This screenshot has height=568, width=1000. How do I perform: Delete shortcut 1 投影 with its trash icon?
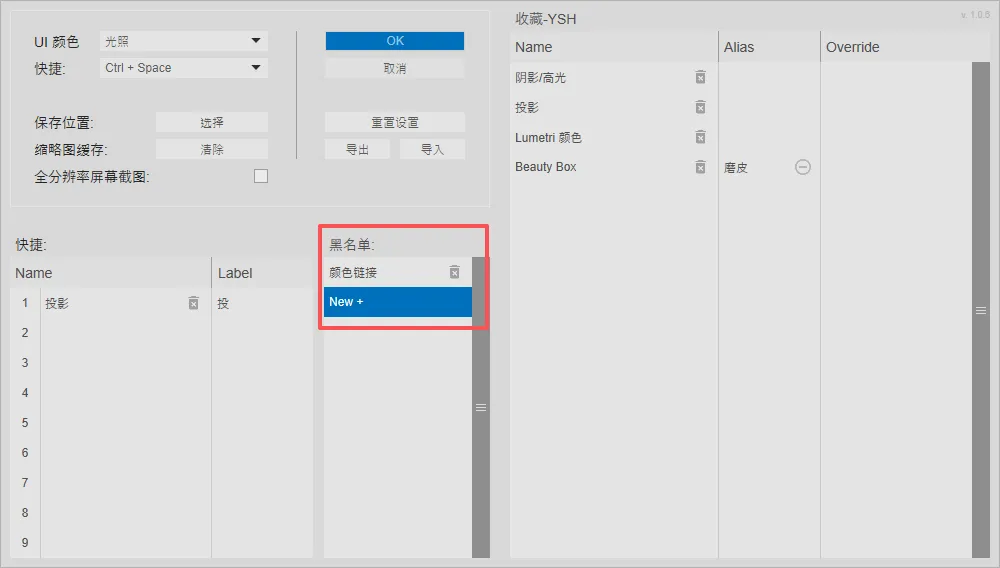[194, 303]
